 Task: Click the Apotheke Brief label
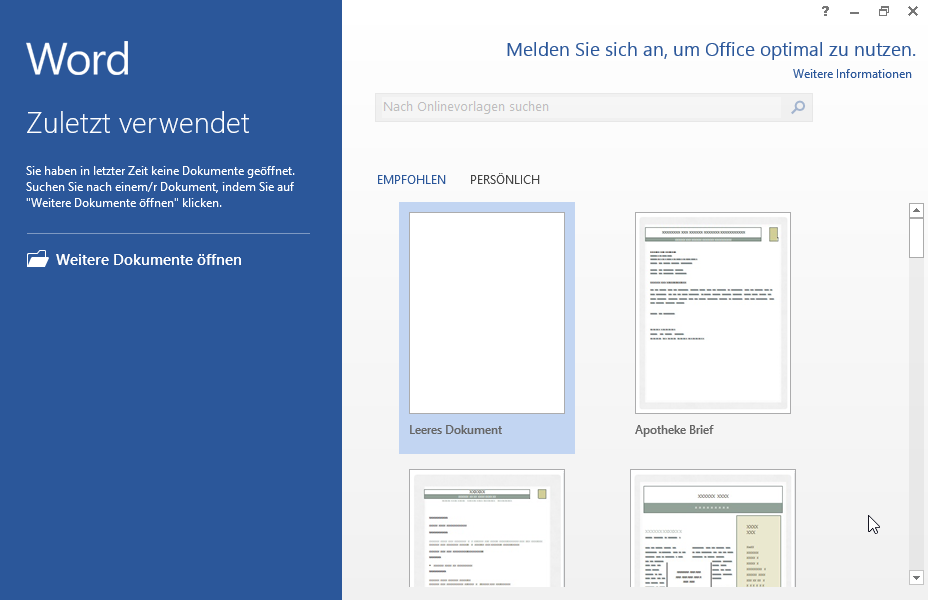[674, 430]
